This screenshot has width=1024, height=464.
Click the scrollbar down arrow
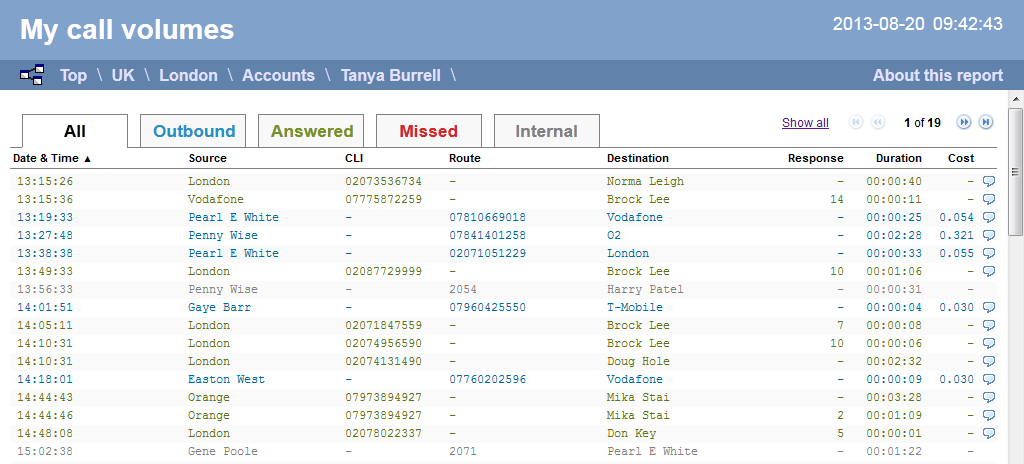click(x=1015, y=456)
